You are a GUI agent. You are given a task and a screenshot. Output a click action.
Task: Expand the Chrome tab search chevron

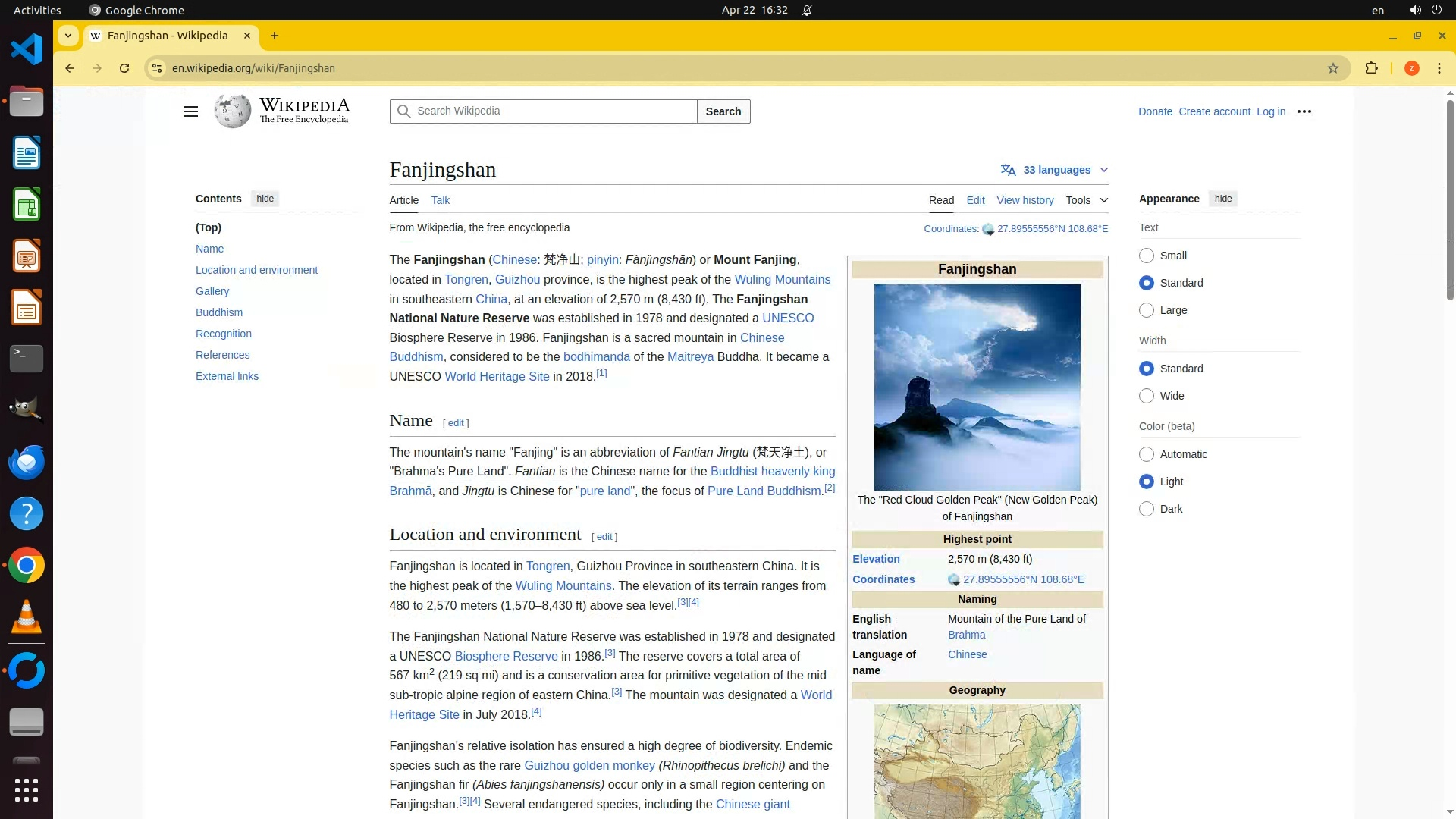(68, 36)
